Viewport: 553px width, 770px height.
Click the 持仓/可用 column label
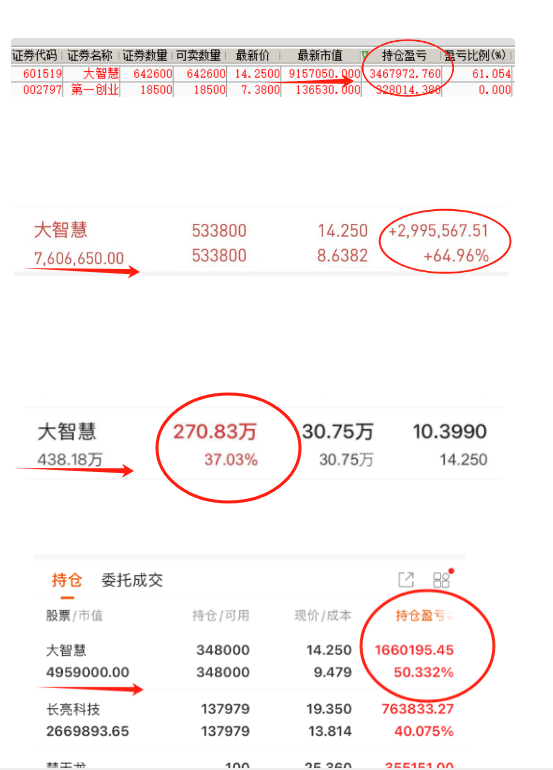(221, 616)
